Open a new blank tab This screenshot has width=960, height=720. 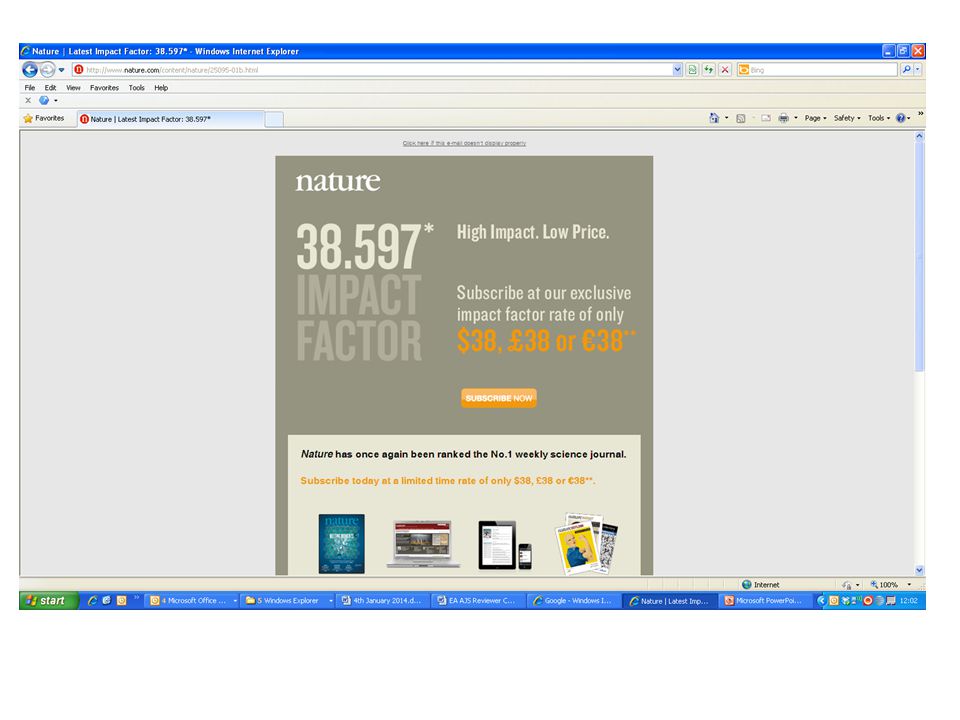[274, 119]
